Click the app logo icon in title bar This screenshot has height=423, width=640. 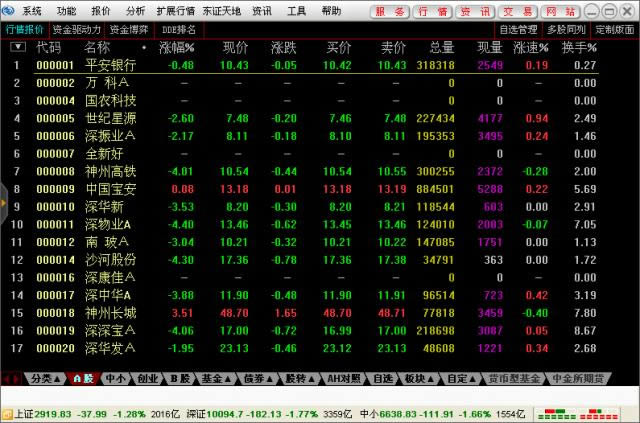tap(10, 10)
